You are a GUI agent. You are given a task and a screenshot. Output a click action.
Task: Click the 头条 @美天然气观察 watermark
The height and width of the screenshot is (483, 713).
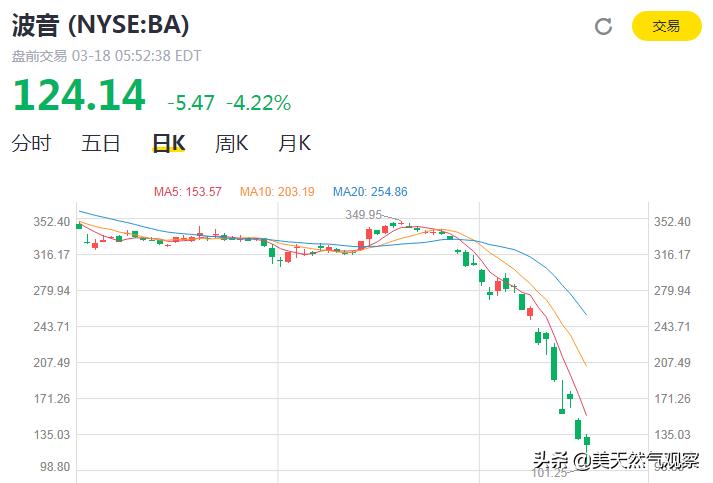tap(616, 460)
